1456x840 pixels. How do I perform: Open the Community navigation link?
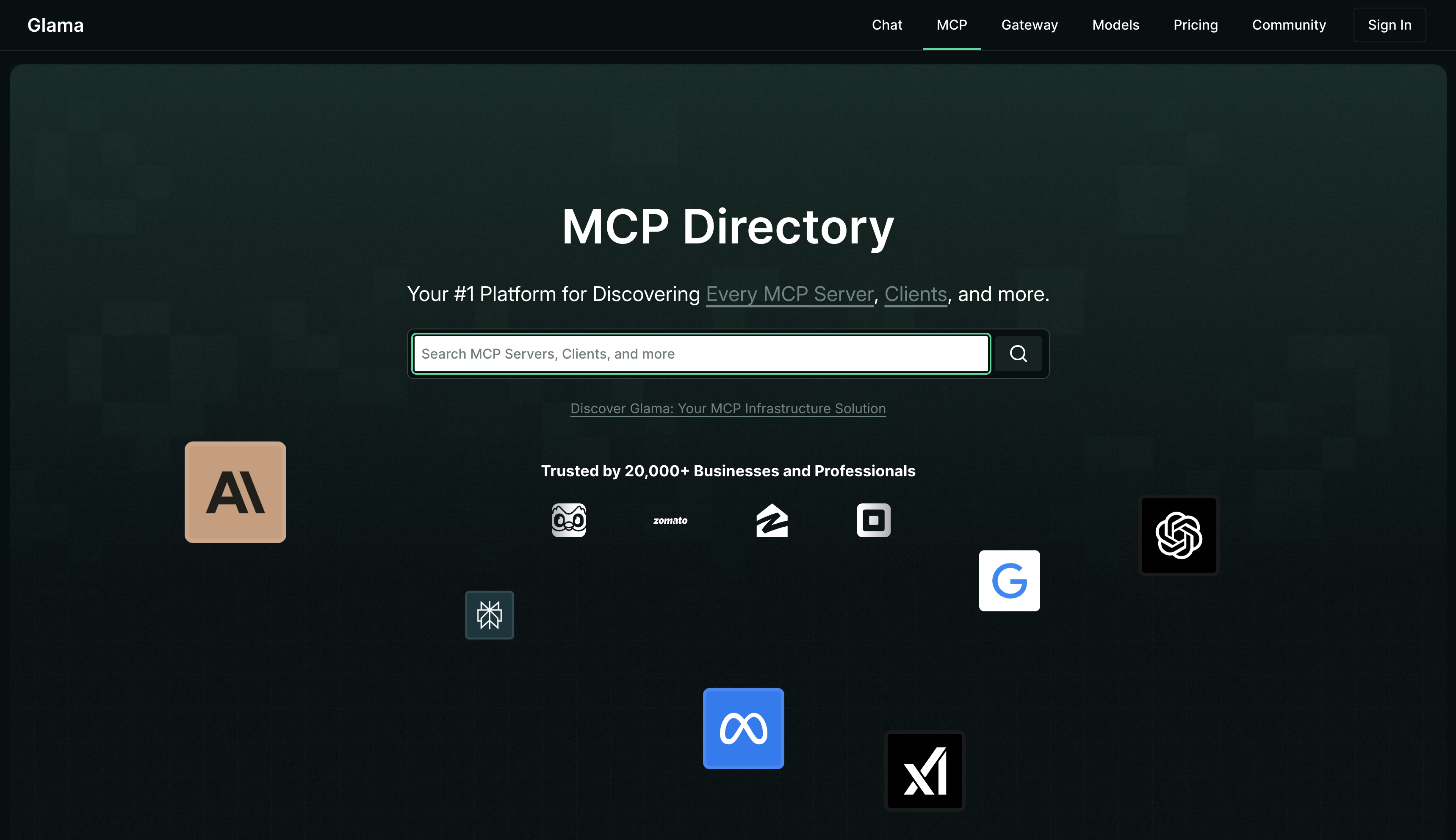pos(1289,25)
